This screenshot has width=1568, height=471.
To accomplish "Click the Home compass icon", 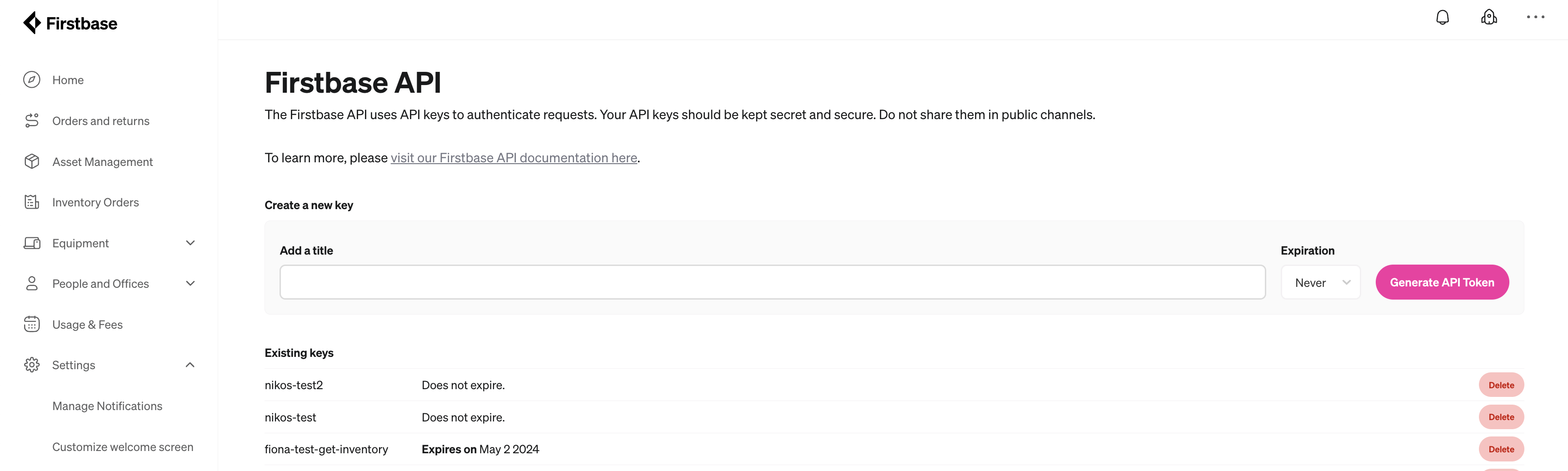I will (x=32, y=80).
